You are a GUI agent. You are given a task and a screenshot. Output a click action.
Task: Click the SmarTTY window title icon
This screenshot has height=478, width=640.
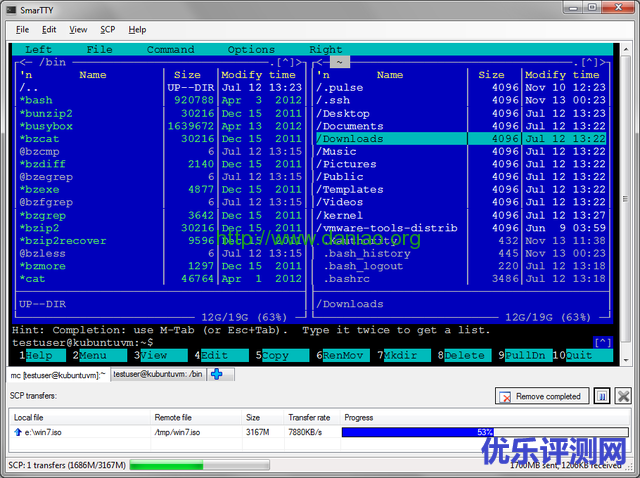tap(11, 9)
